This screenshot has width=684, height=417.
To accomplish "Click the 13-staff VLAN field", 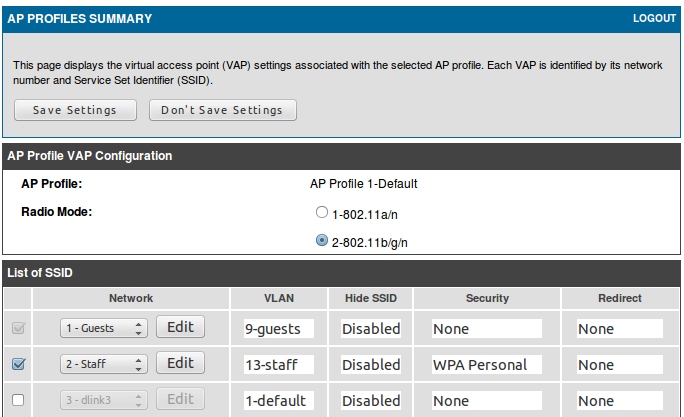I will (278, 365).
